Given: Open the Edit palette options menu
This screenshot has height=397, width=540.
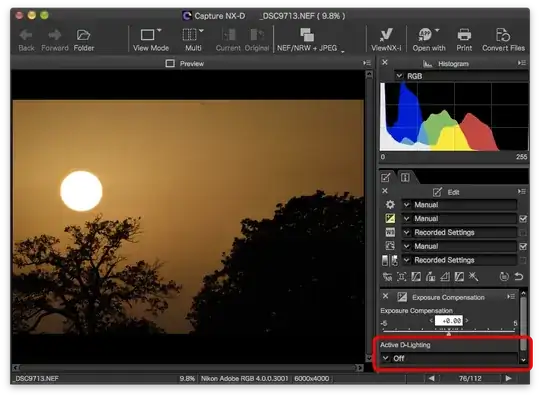Looking at the screenshot, I should [x=521, y=191].
